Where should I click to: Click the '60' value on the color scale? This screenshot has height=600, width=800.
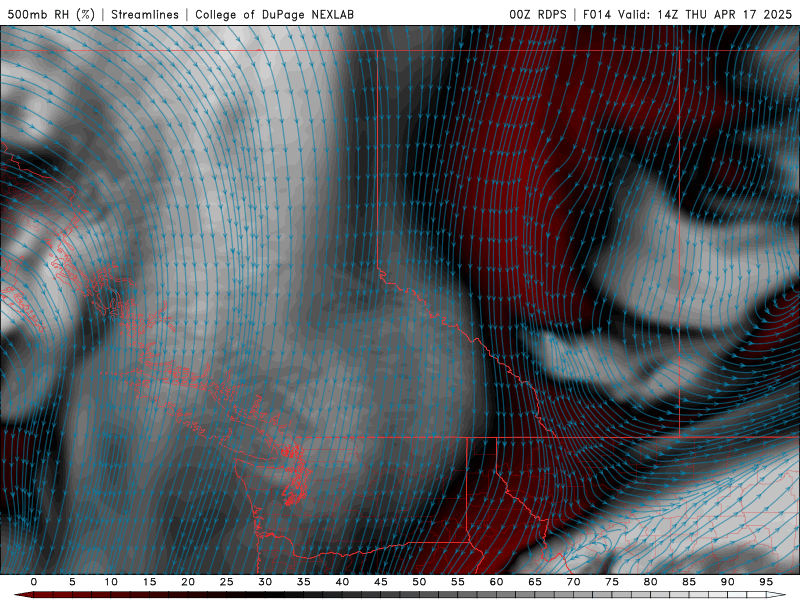pos(496,582)
